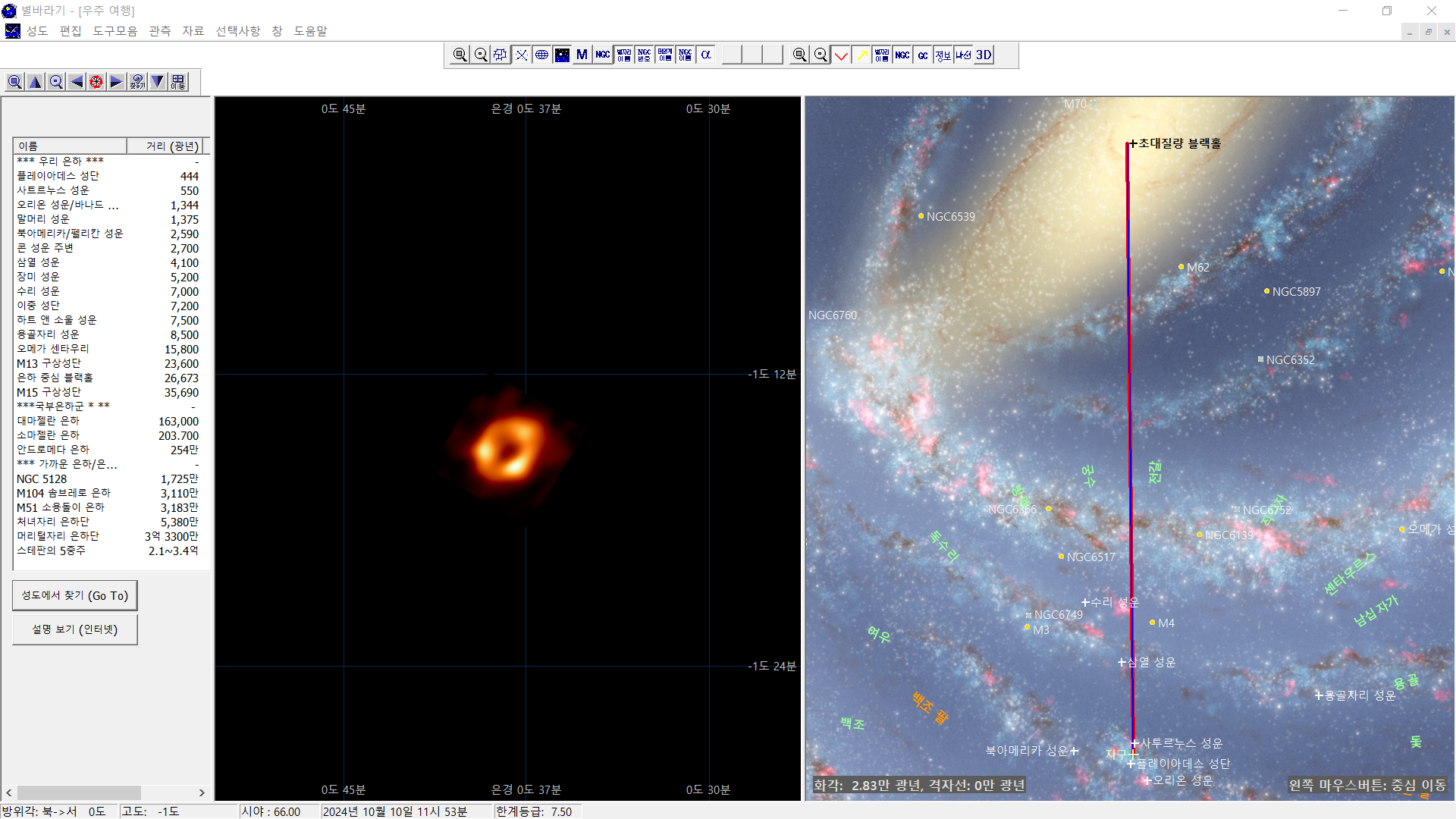
Task: Toggle NGC objects in star chart toolbar
Action: pos(603,55)
